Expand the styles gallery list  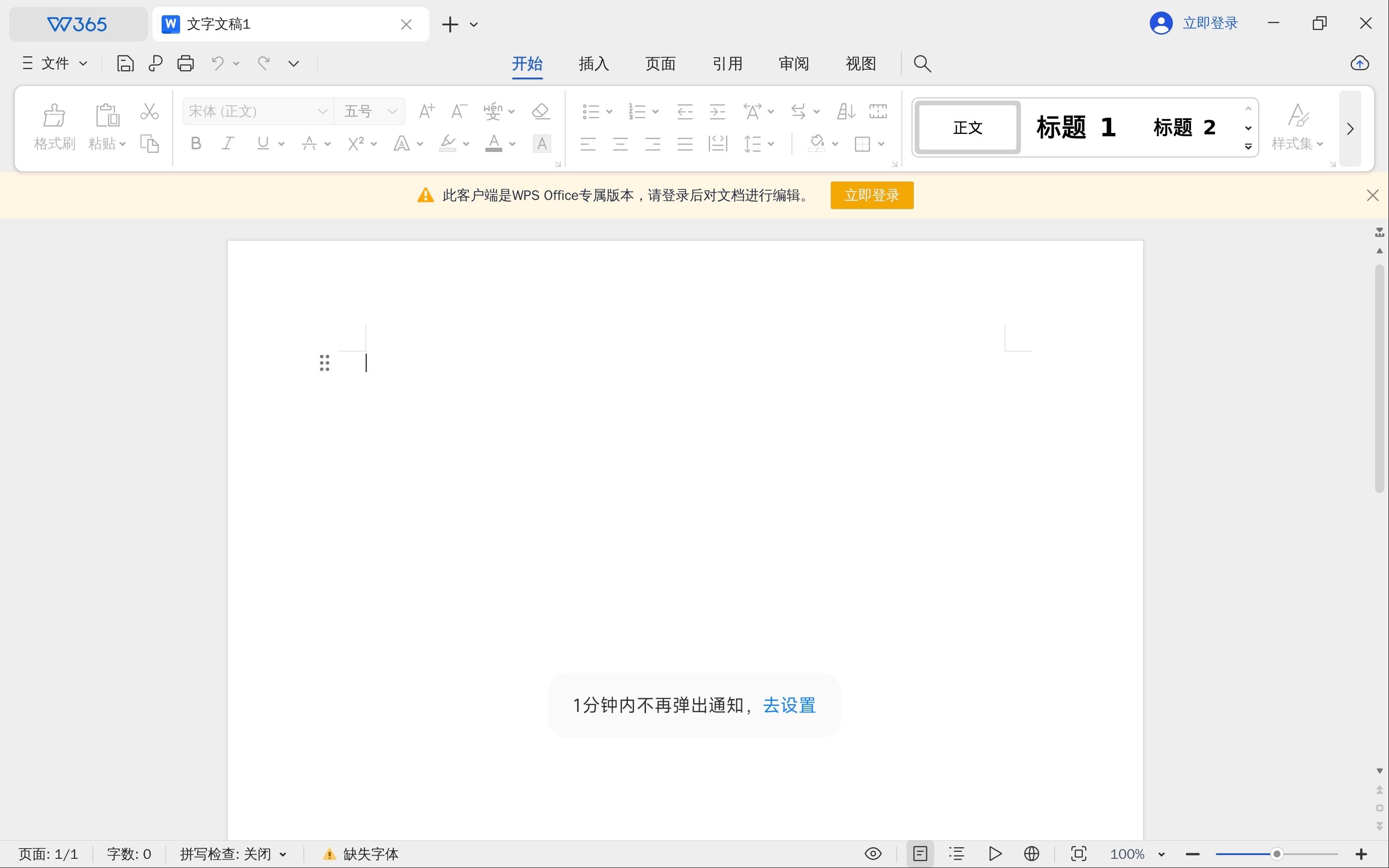1248,146
